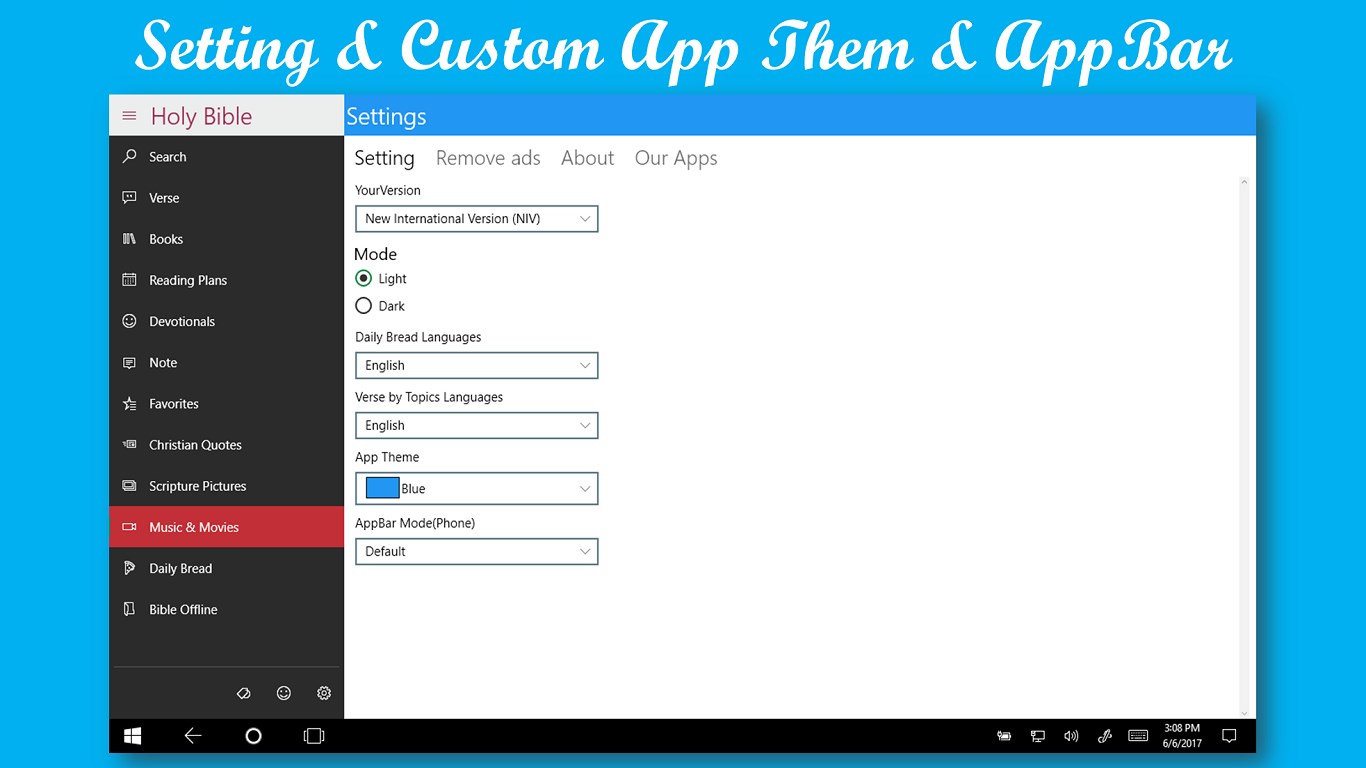Screen dimensions: 1366x768
Task: Open Scripture Pictures in sidebar
Action: click(x=226, y=486)
